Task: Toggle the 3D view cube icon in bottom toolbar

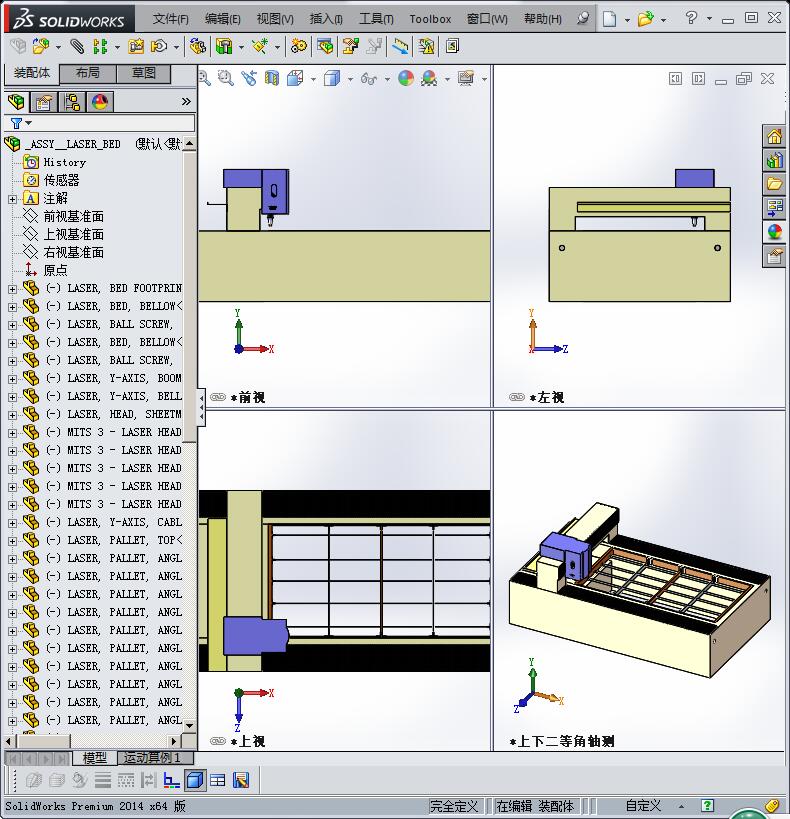Action: coord(195,780)
